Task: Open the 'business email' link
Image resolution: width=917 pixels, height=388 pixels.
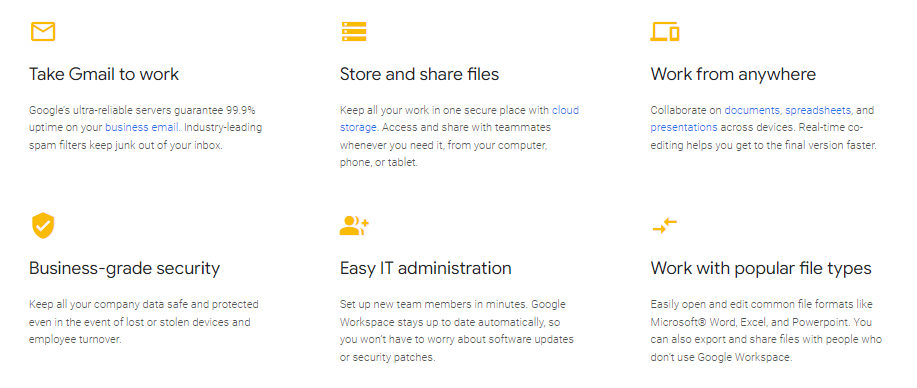Action: point(141,128)
